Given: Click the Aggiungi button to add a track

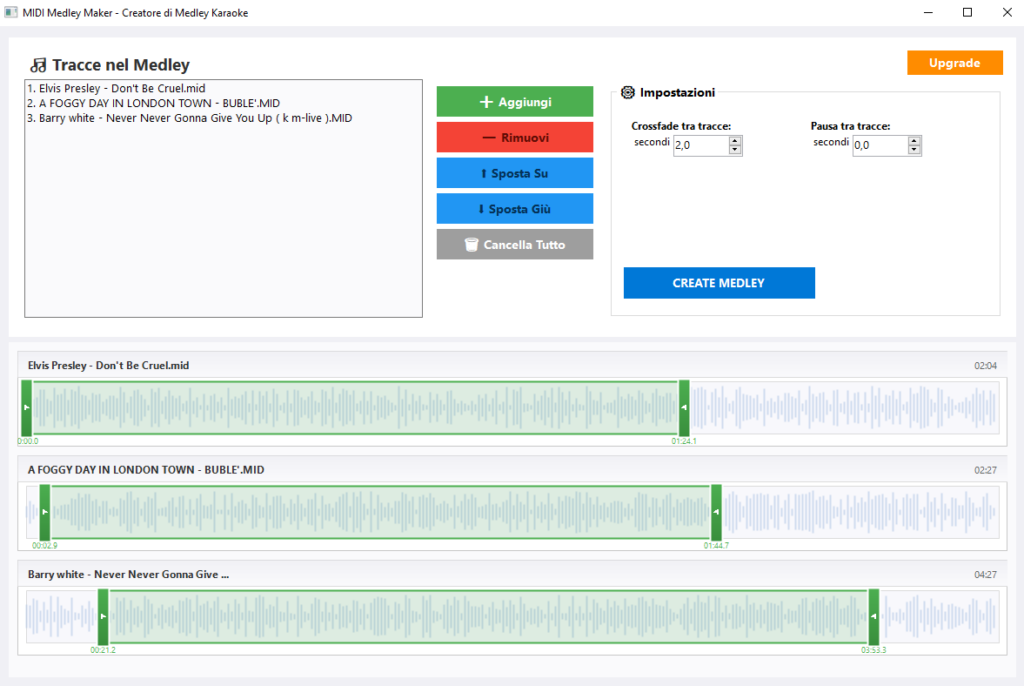Looking at the screenshot, I should pos(514,102).
